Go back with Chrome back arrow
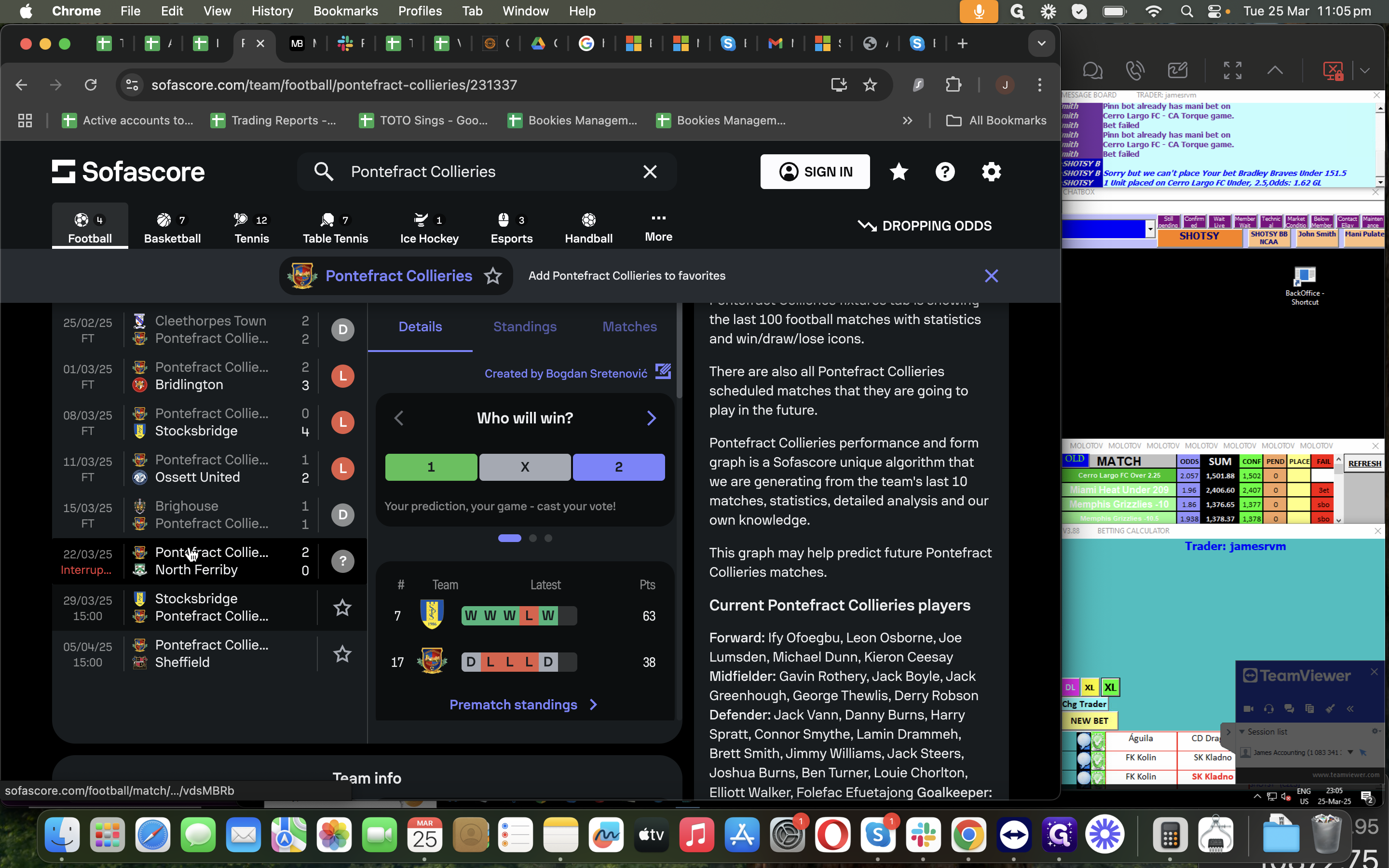Viewport: 1389px width, 868px height. pos(21,85)
